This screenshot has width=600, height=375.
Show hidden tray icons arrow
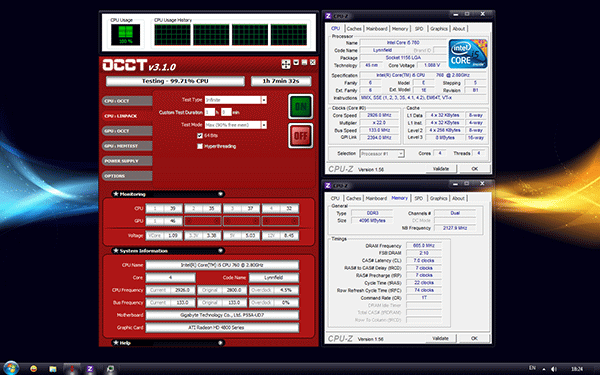pos(544,369)
